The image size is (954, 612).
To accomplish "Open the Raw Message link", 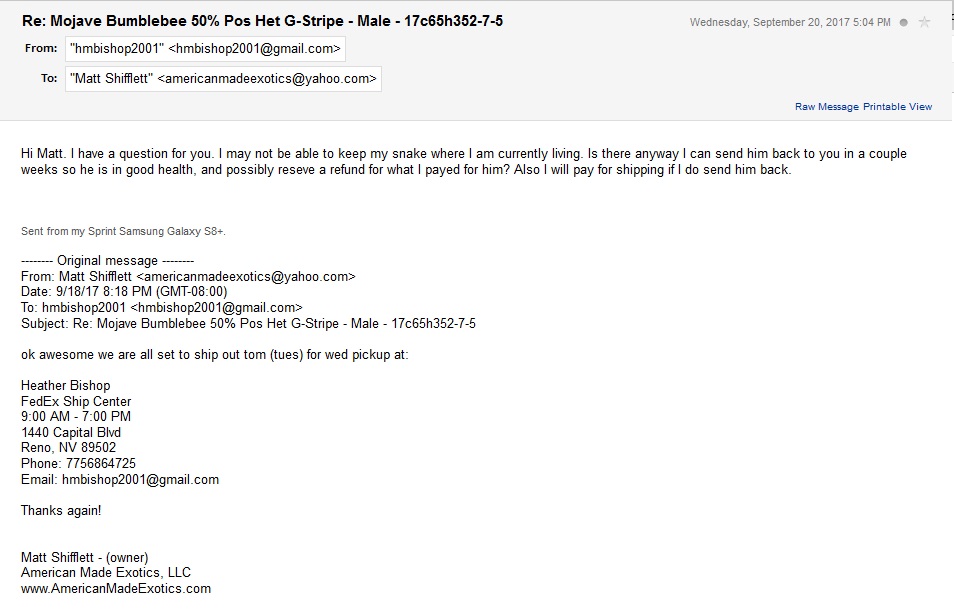I will (x=827, y=106).
